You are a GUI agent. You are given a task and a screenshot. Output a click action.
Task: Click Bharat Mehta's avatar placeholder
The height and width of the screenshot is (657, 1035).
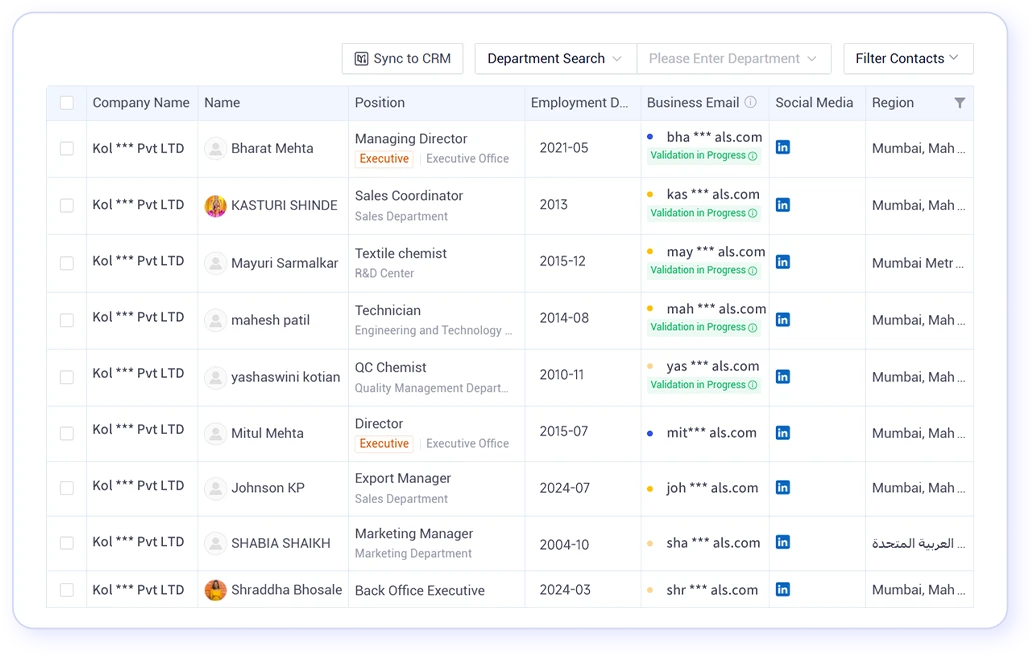click(x=215, y=149)
